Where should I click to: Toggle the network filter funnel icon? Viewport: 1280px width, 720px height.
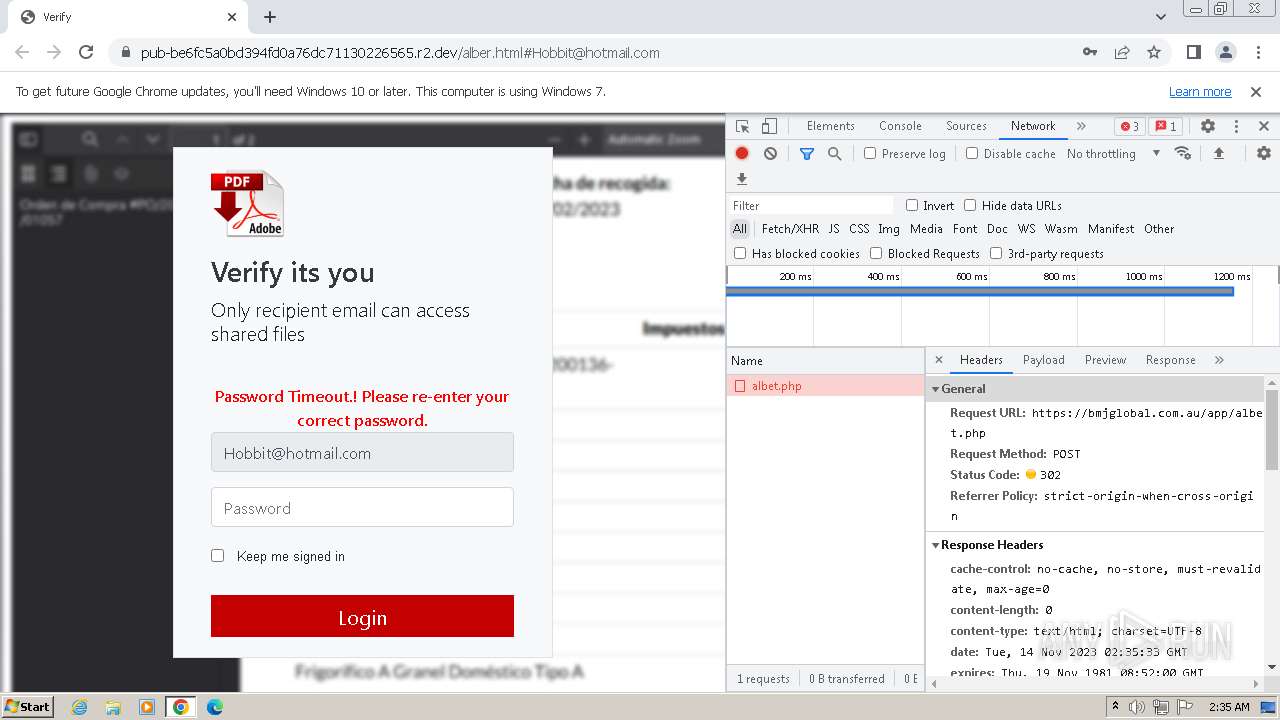807,153
